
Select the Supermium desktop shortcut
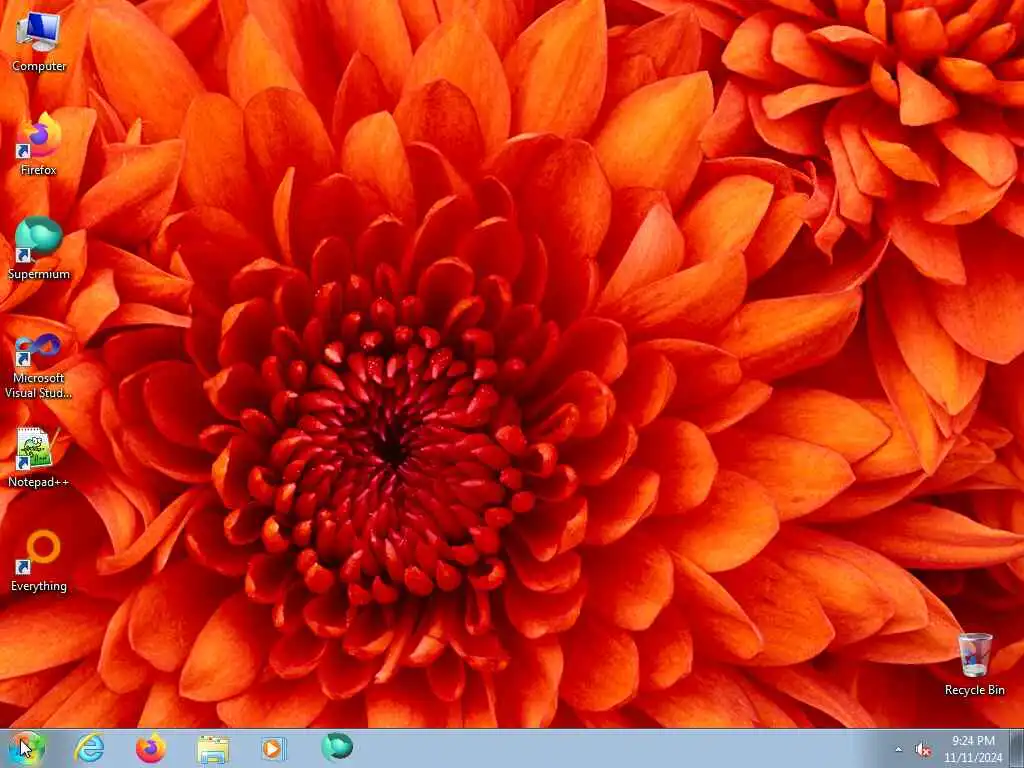pyautogui.click(x=39, y=249)
